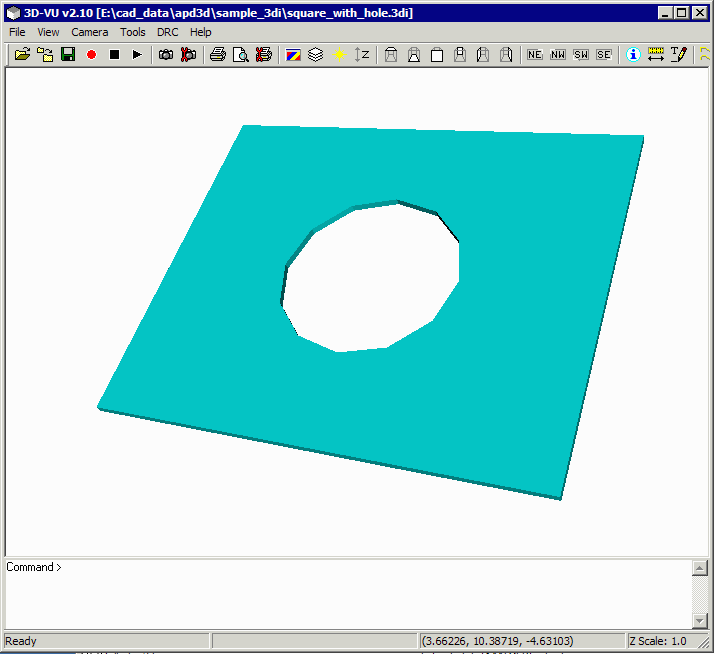This screenshot has height=654, width=715.
Task: Open the DRC menu
Action: 167,32
